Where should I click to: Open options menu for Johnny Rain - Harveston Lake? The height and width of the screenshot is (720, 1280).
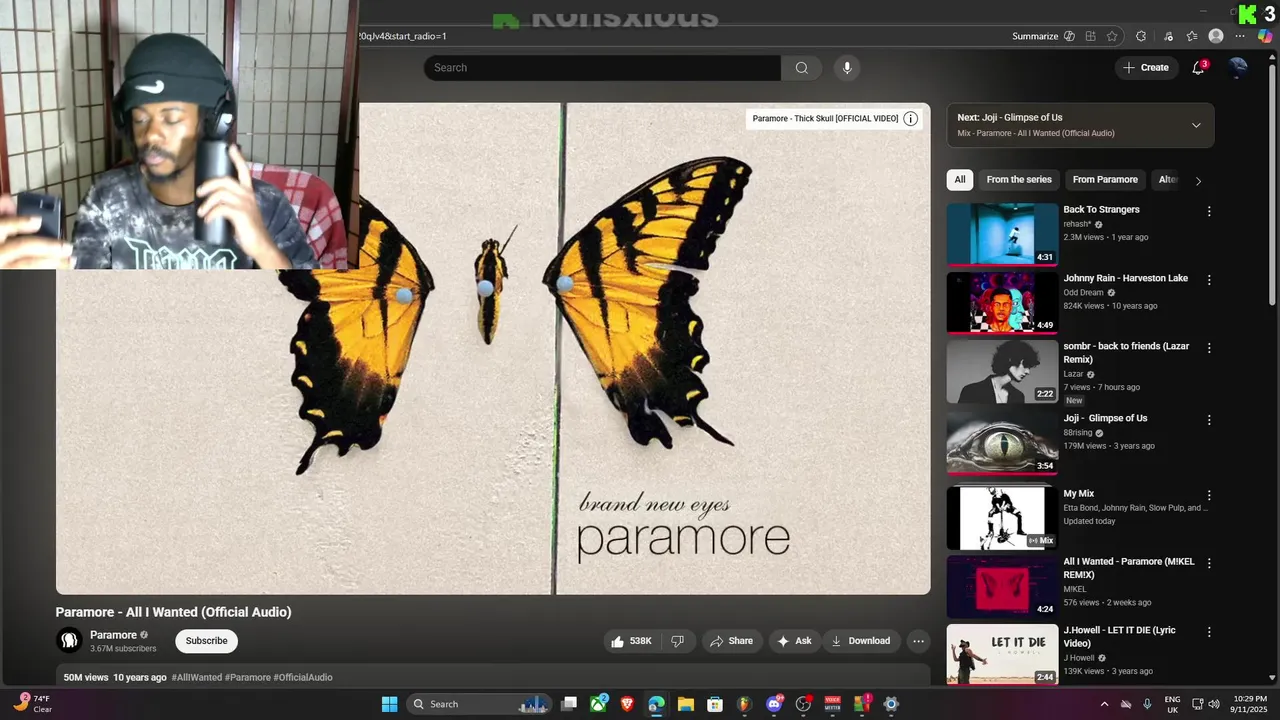tap(1209, 280)
